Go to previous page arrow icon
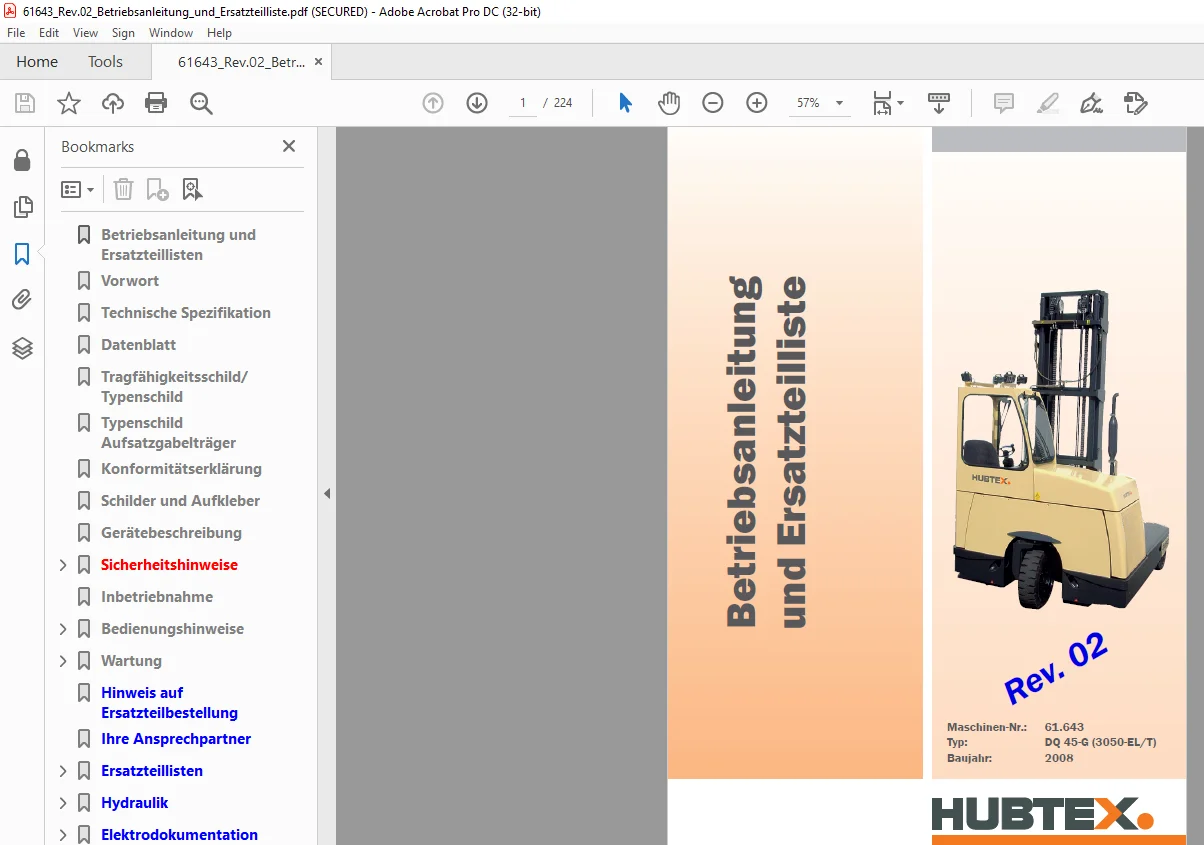Viewport: 1204px width, 845px height. 433,103
